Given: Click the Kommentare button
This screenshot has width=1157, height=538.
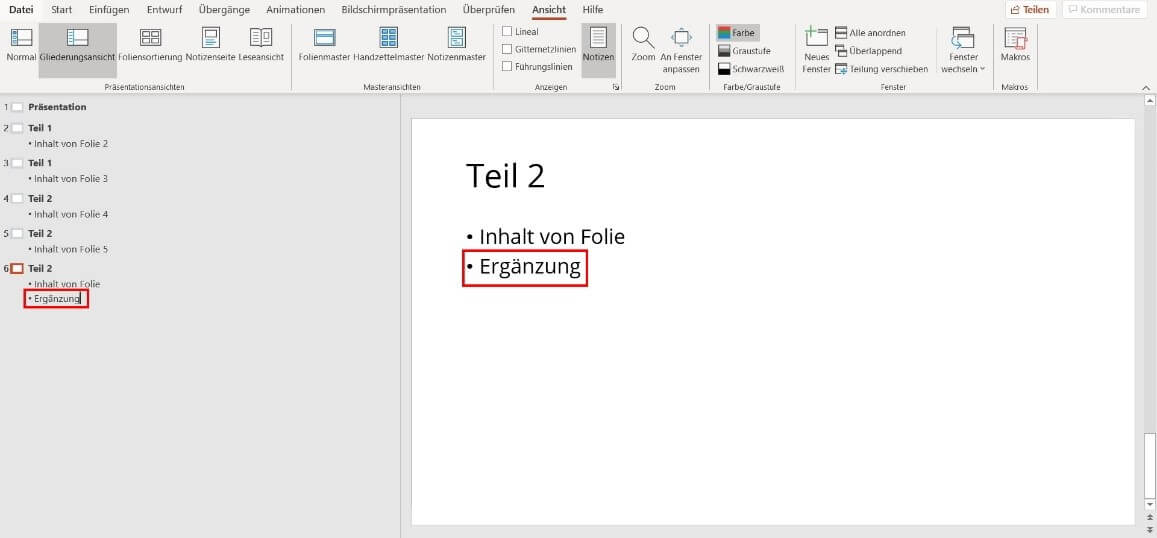Looking at the screenshot, I should coord(1104,10).
